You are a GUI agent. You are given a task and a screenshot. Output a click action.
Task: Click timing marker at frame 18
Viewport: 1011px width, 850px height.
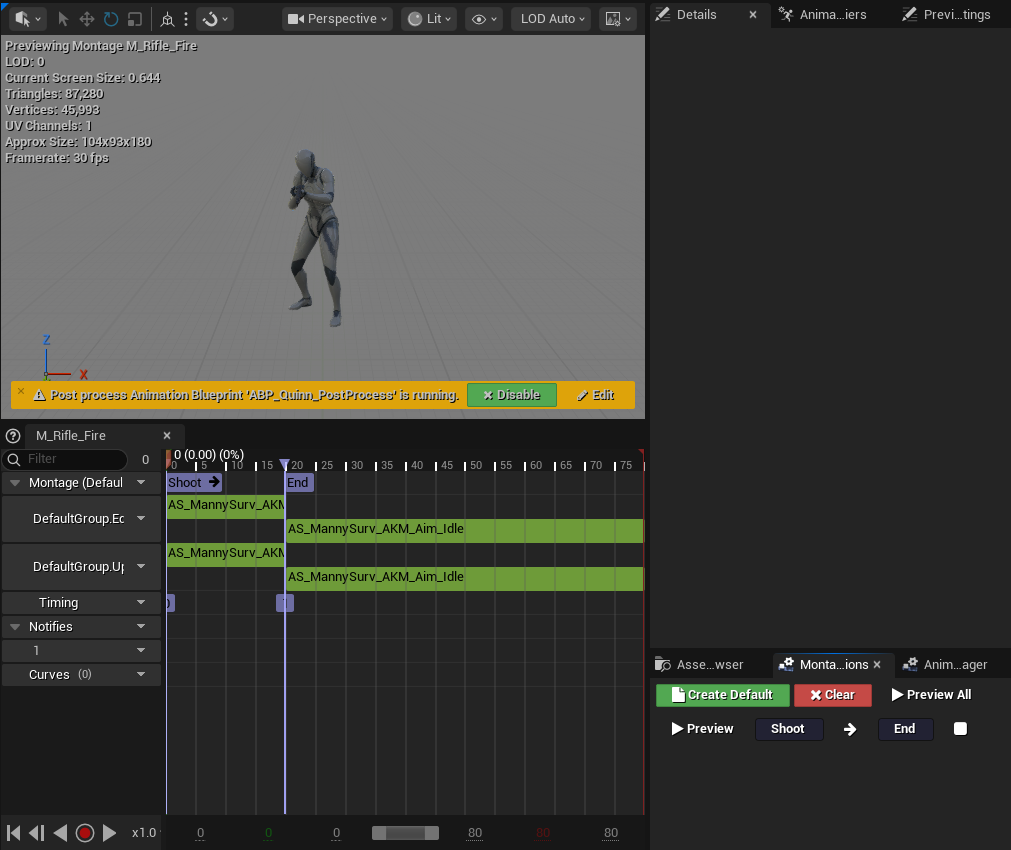284,602
